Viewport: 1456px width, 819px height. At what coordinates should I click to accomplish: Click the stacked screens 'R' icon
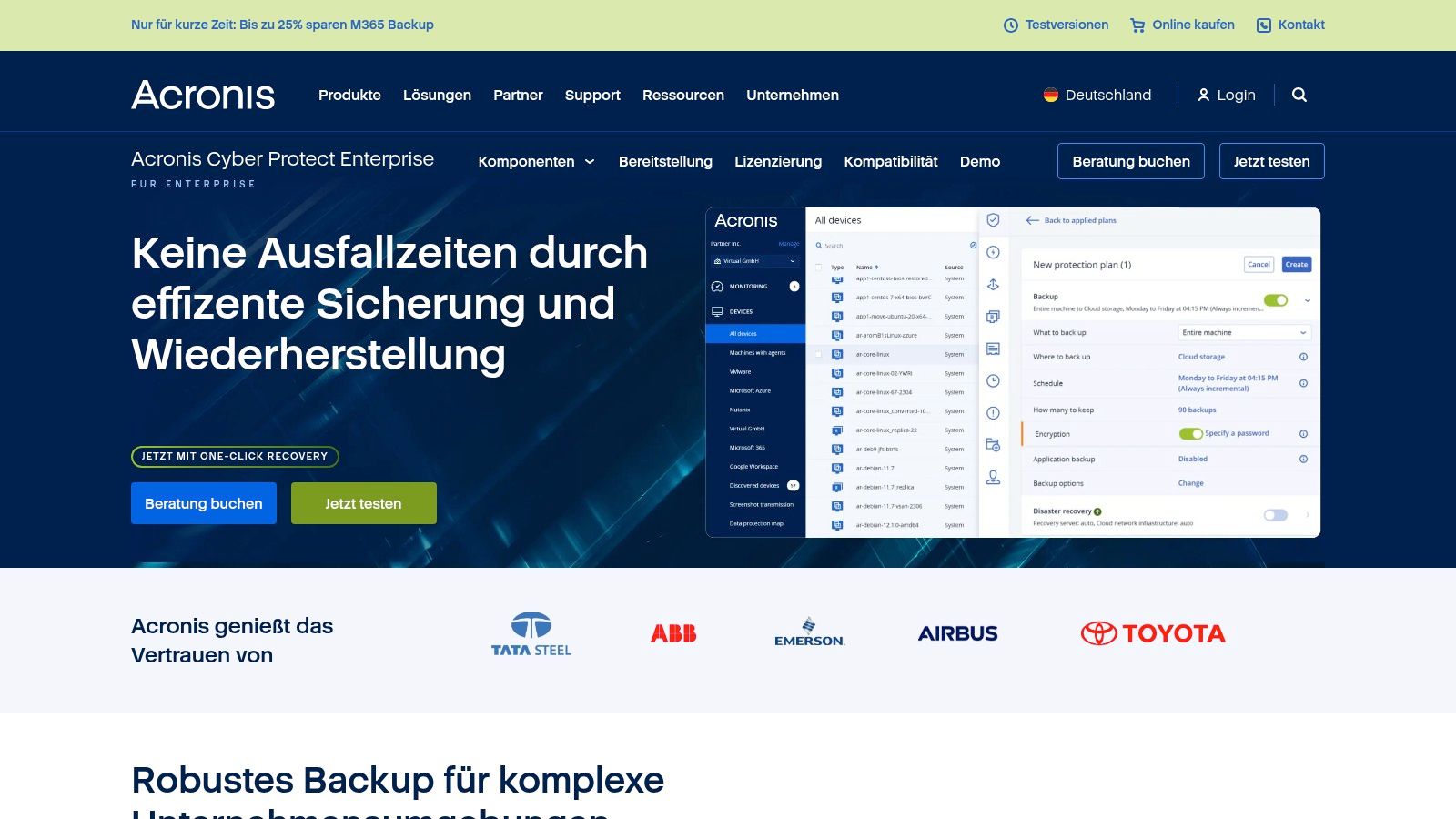(993, 317)
